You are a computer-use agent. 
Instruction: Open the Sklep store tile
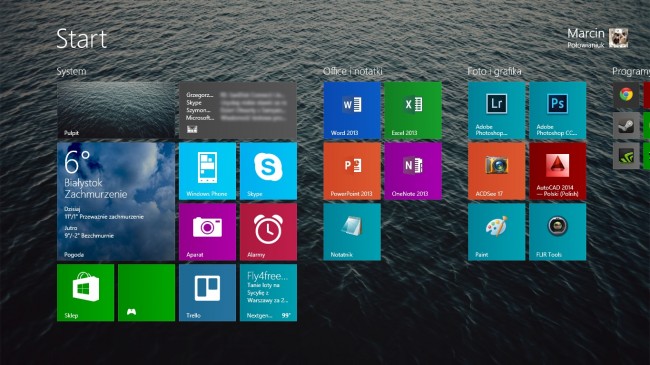[85, 293]
